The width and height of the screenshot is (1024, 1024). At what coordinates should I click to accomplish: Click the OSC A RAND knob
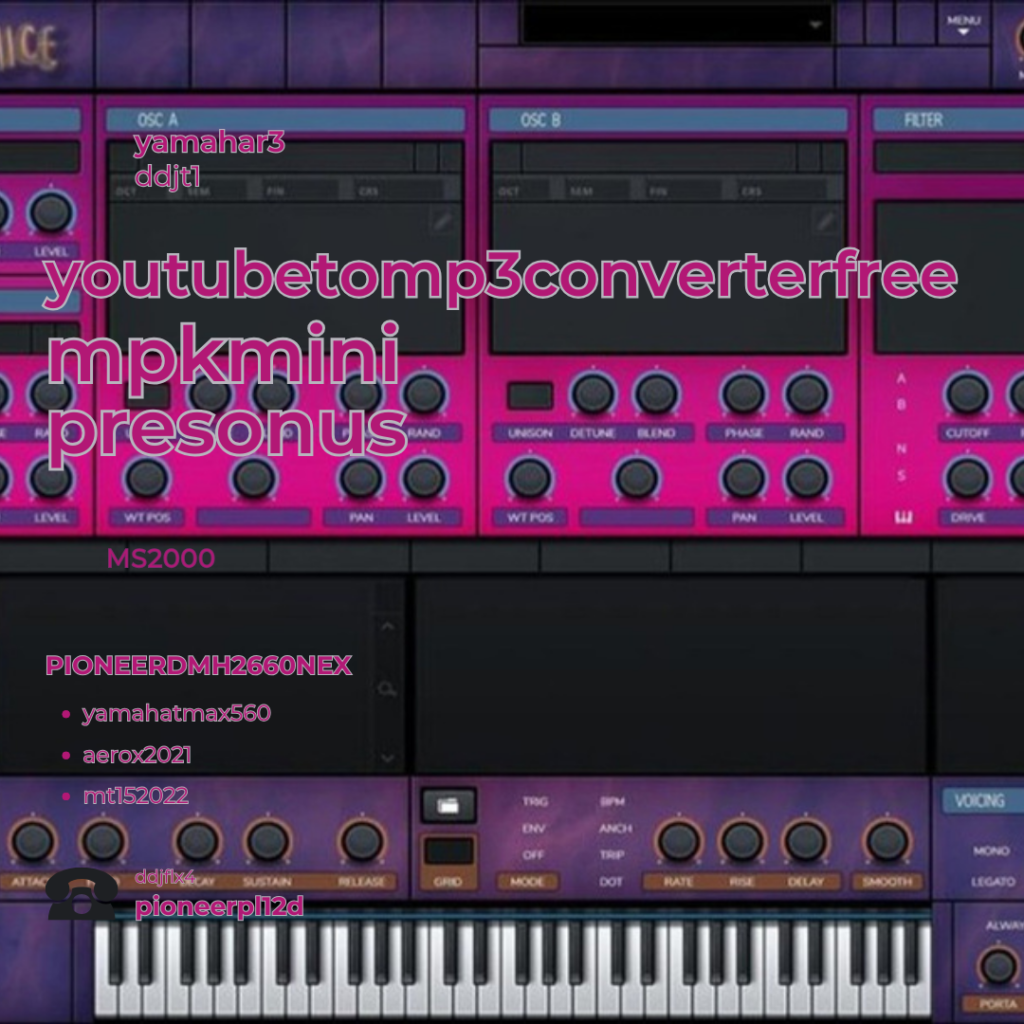point(424,394)
